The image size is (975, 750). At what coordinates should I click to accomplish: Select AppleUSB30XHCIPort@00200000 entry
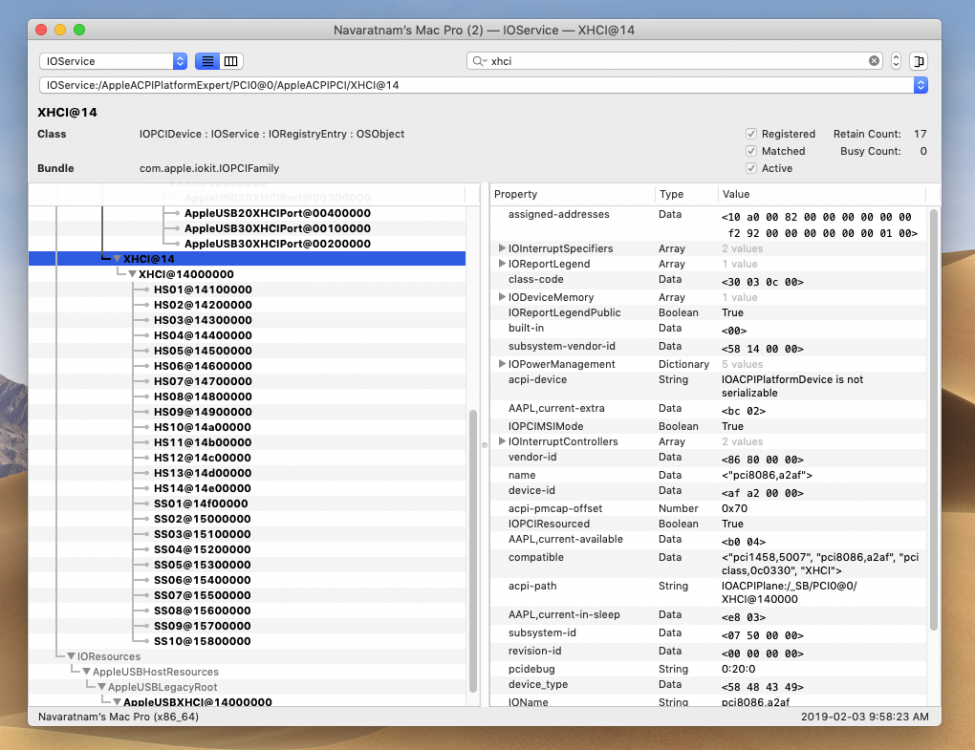(x=277, y=244)
